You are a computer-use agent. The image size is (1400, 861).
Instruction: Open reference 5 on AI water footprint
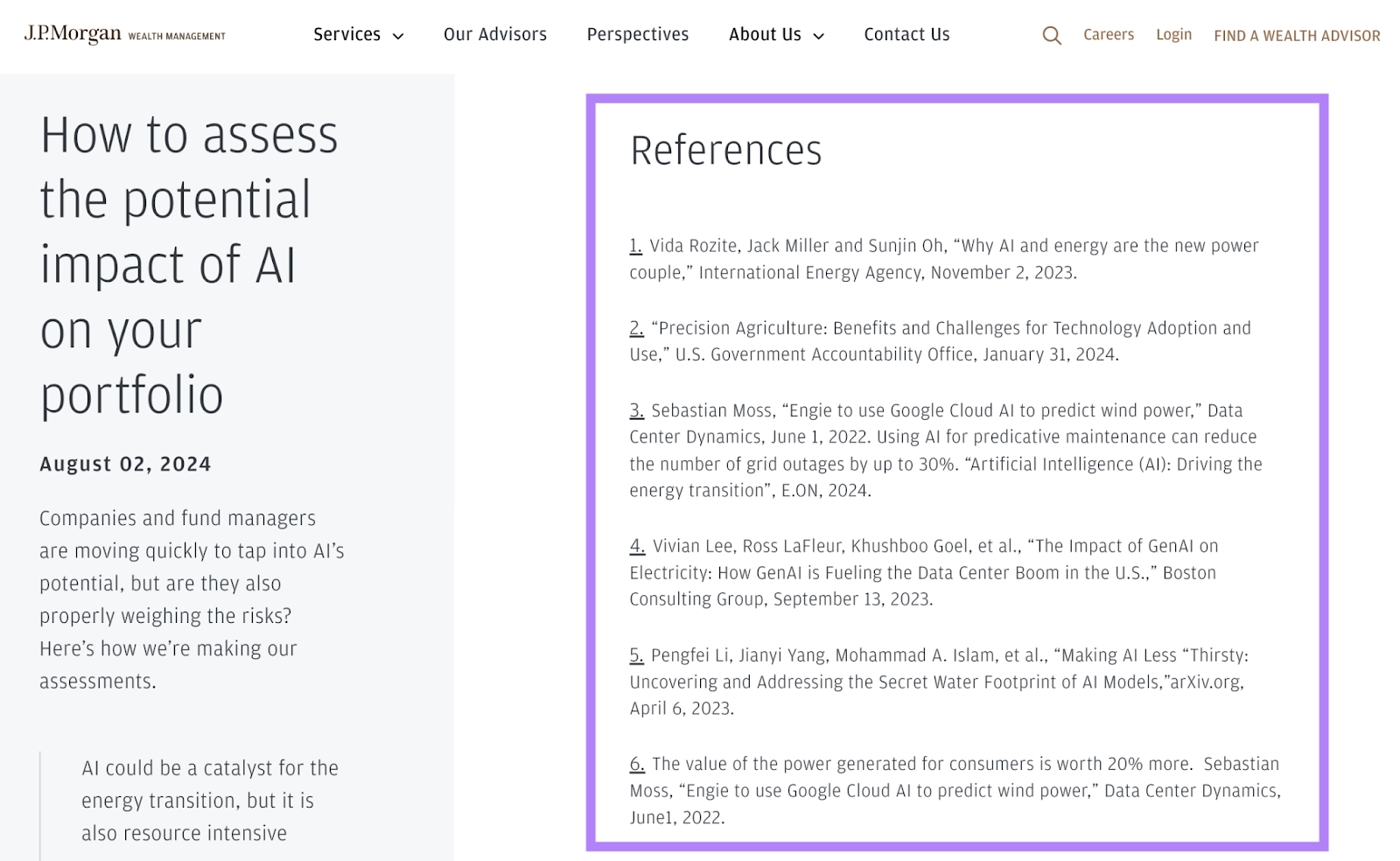(x=634, y=654)
